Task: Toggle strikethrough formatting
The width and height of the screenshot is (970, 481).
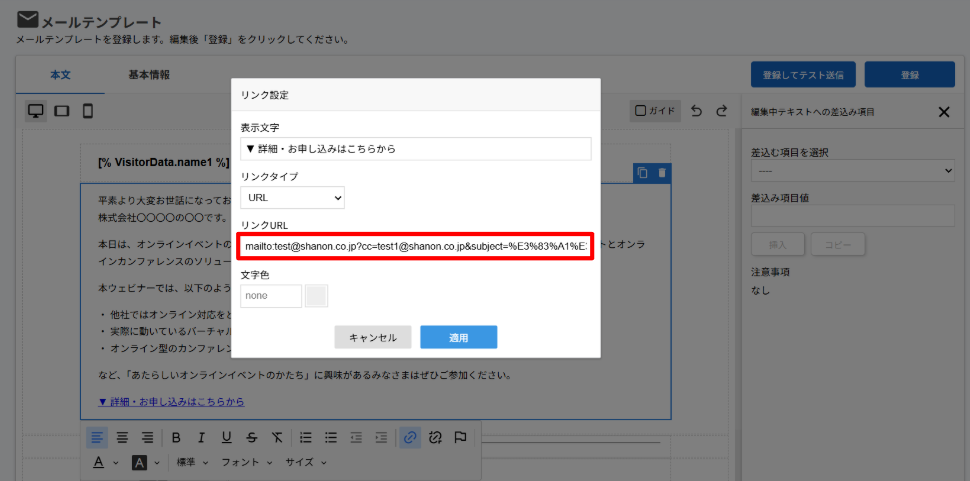Action: click(251, 438)
